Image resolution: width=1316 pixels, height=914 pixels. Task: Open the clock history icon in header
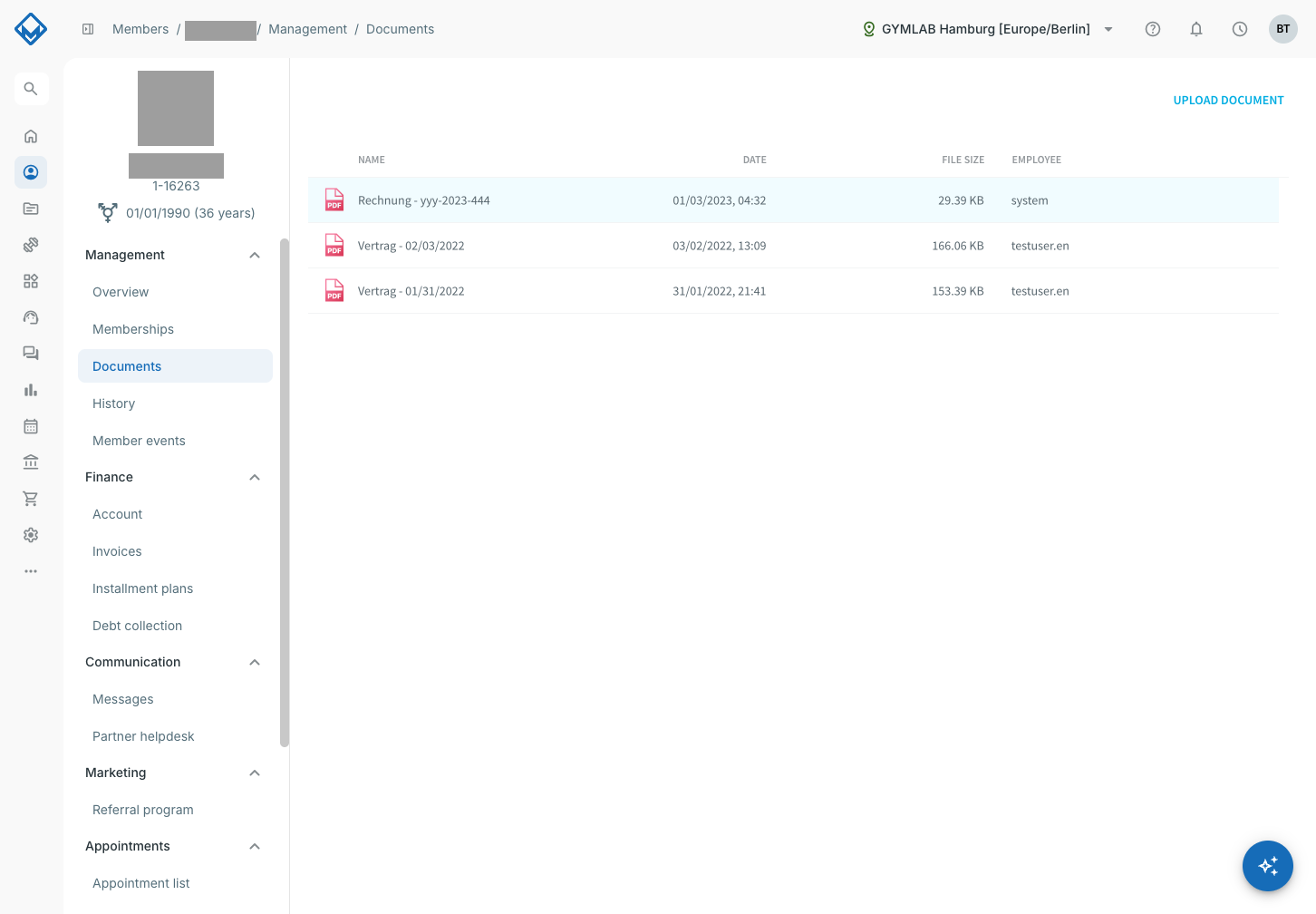coord(1240,29)
